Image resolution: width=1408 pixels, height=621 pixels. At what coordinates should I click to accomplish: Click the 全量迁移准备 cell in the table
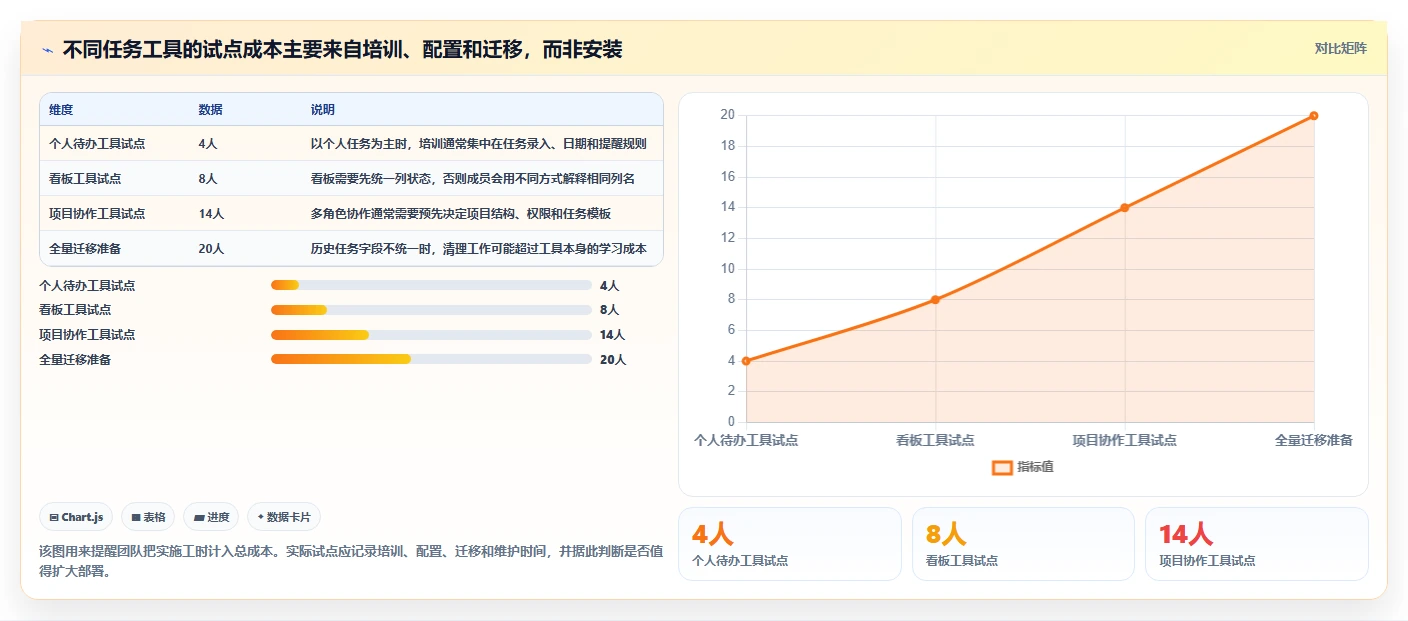click(85, 249)
